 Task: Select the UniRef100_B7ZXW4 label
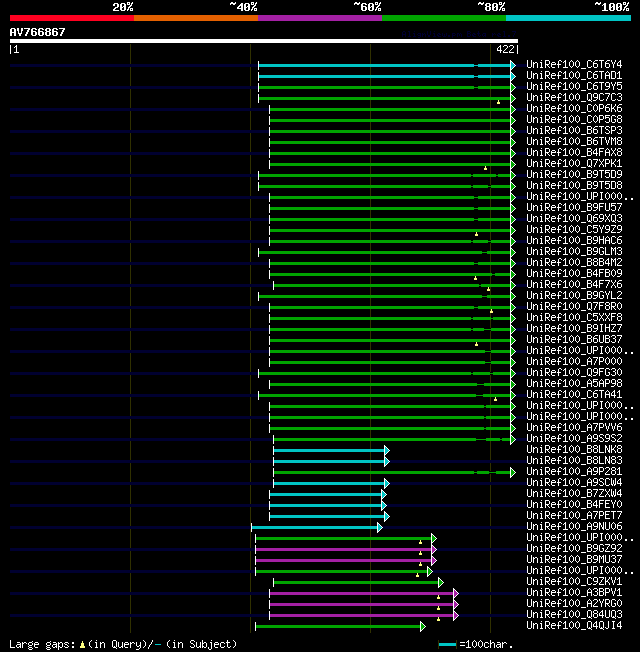coord(574,494)
